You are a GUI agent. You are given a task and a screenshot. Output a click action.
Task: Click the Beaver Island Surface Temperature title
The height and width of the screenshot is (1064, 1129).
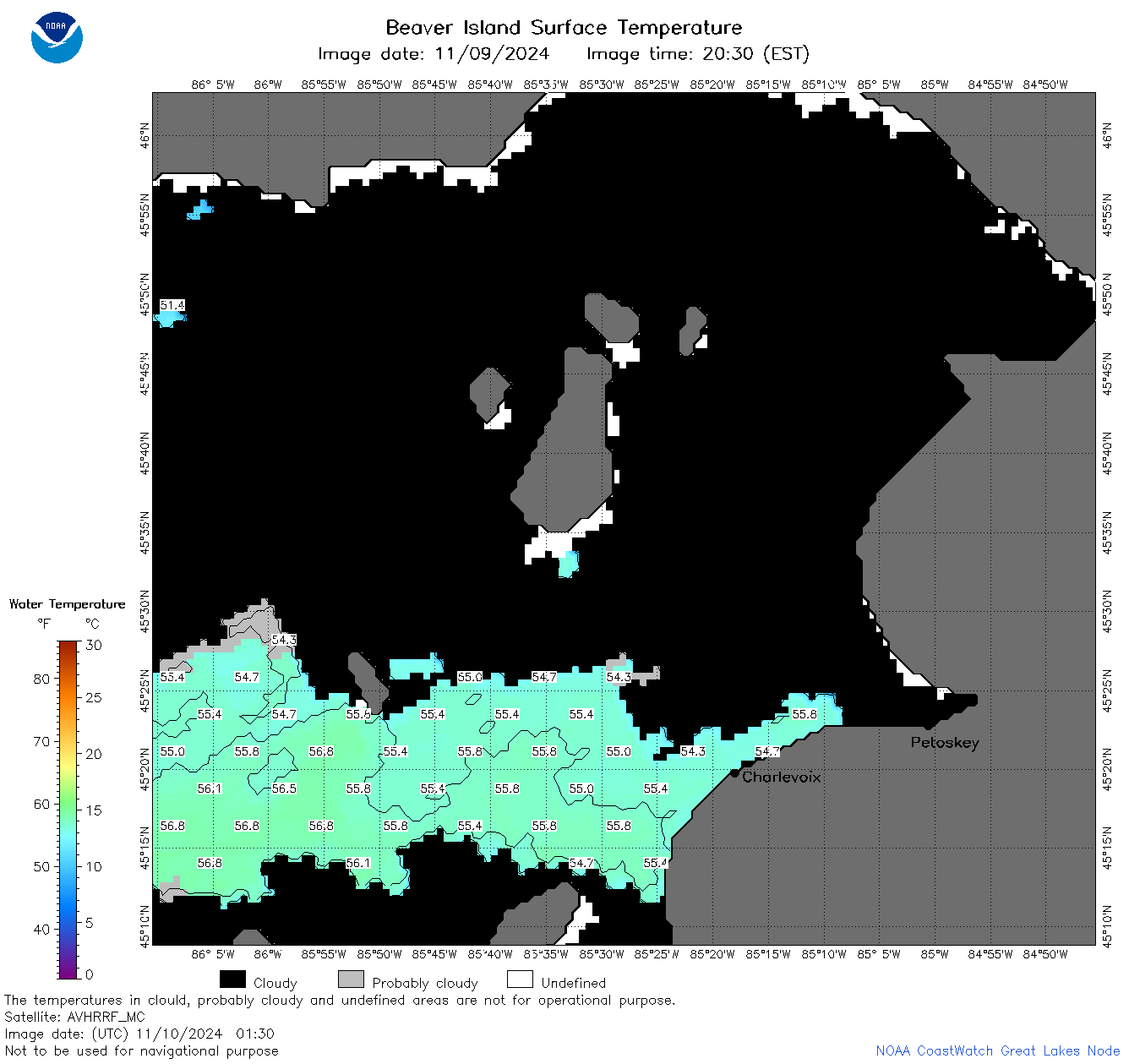[x=564, y=27]
